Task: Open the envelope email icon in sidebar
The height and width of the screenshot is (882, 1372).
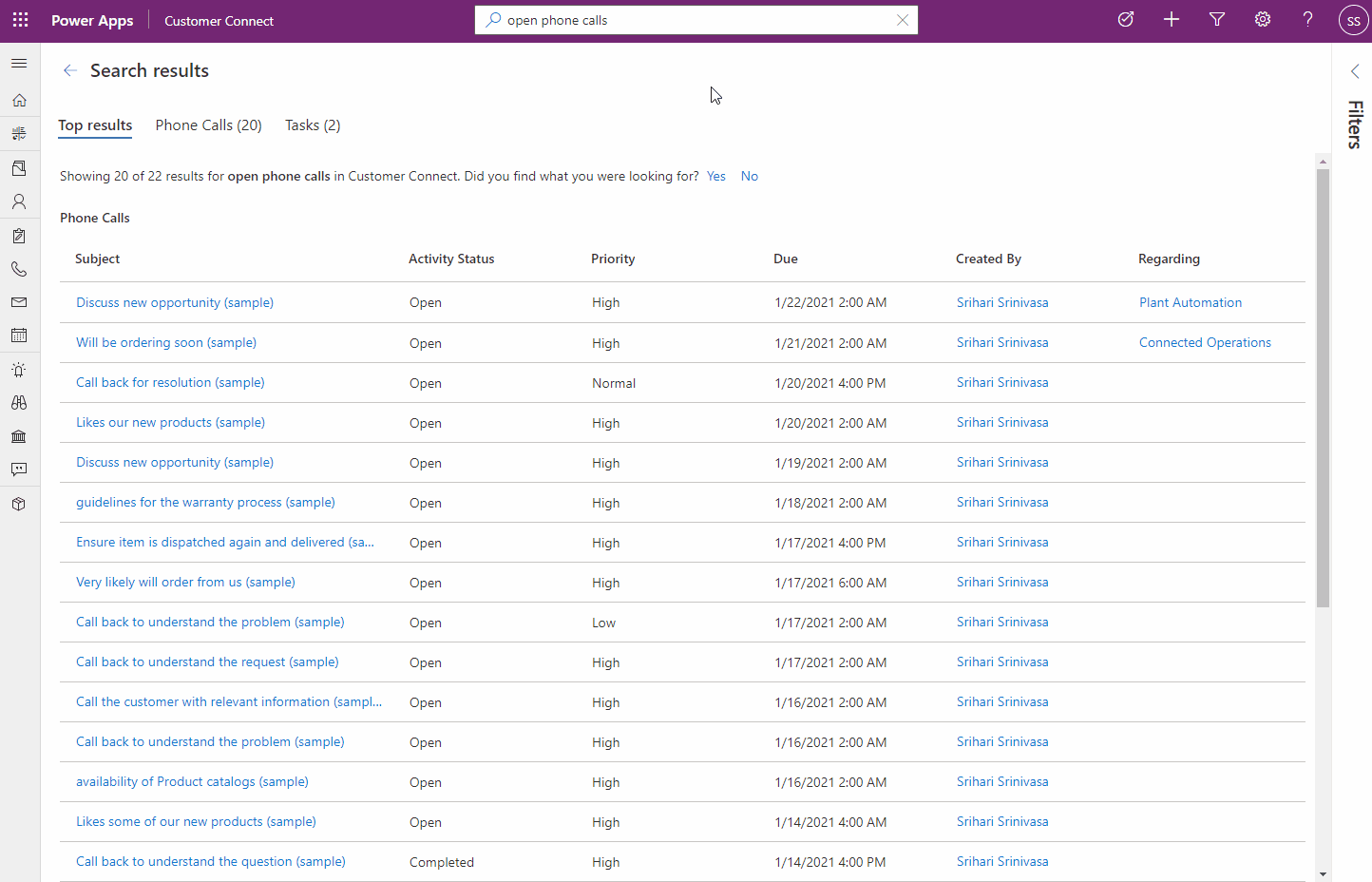Action: pos(19,302)
